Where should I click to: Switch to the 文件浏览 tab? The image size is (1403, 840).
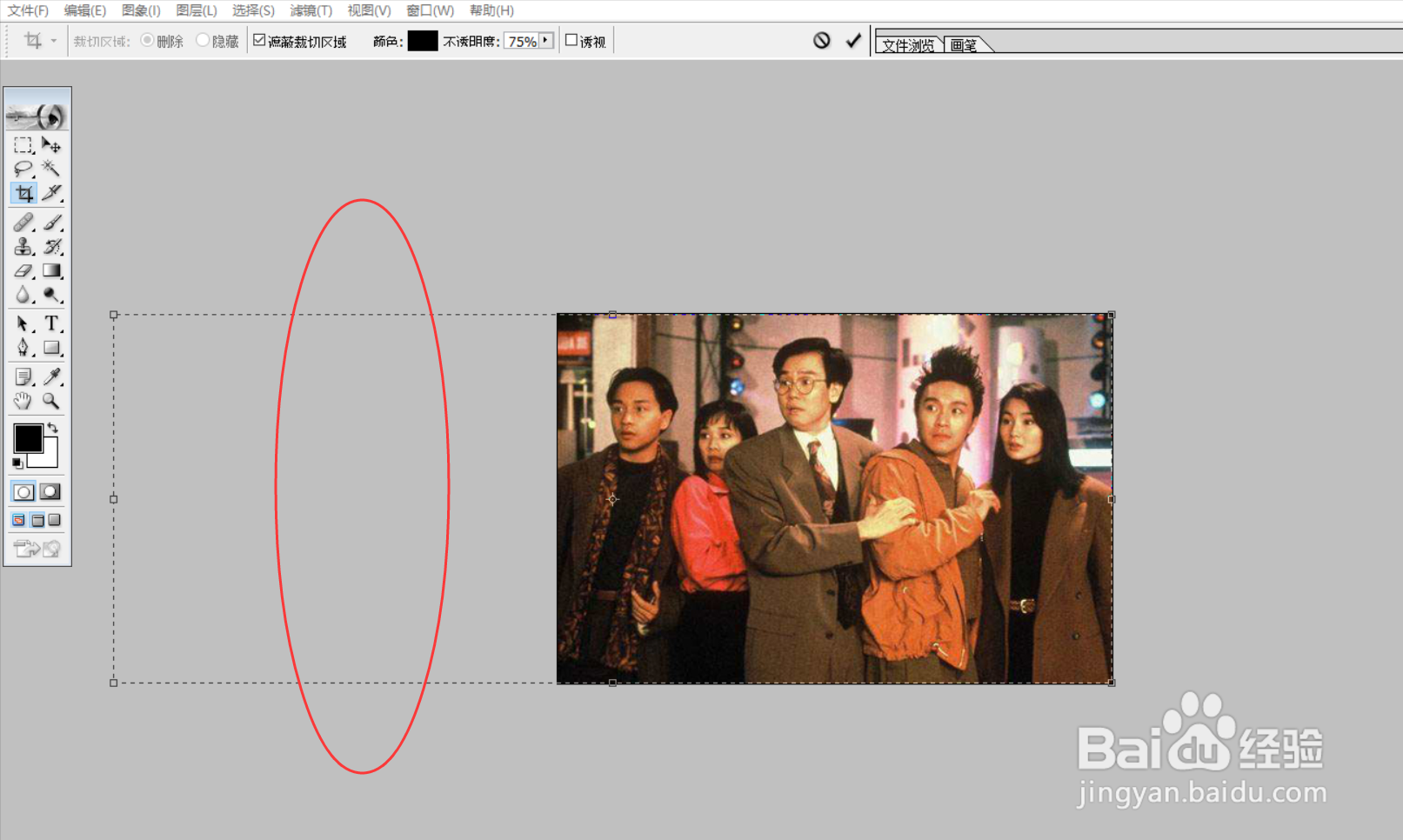(x=908, y=44)
